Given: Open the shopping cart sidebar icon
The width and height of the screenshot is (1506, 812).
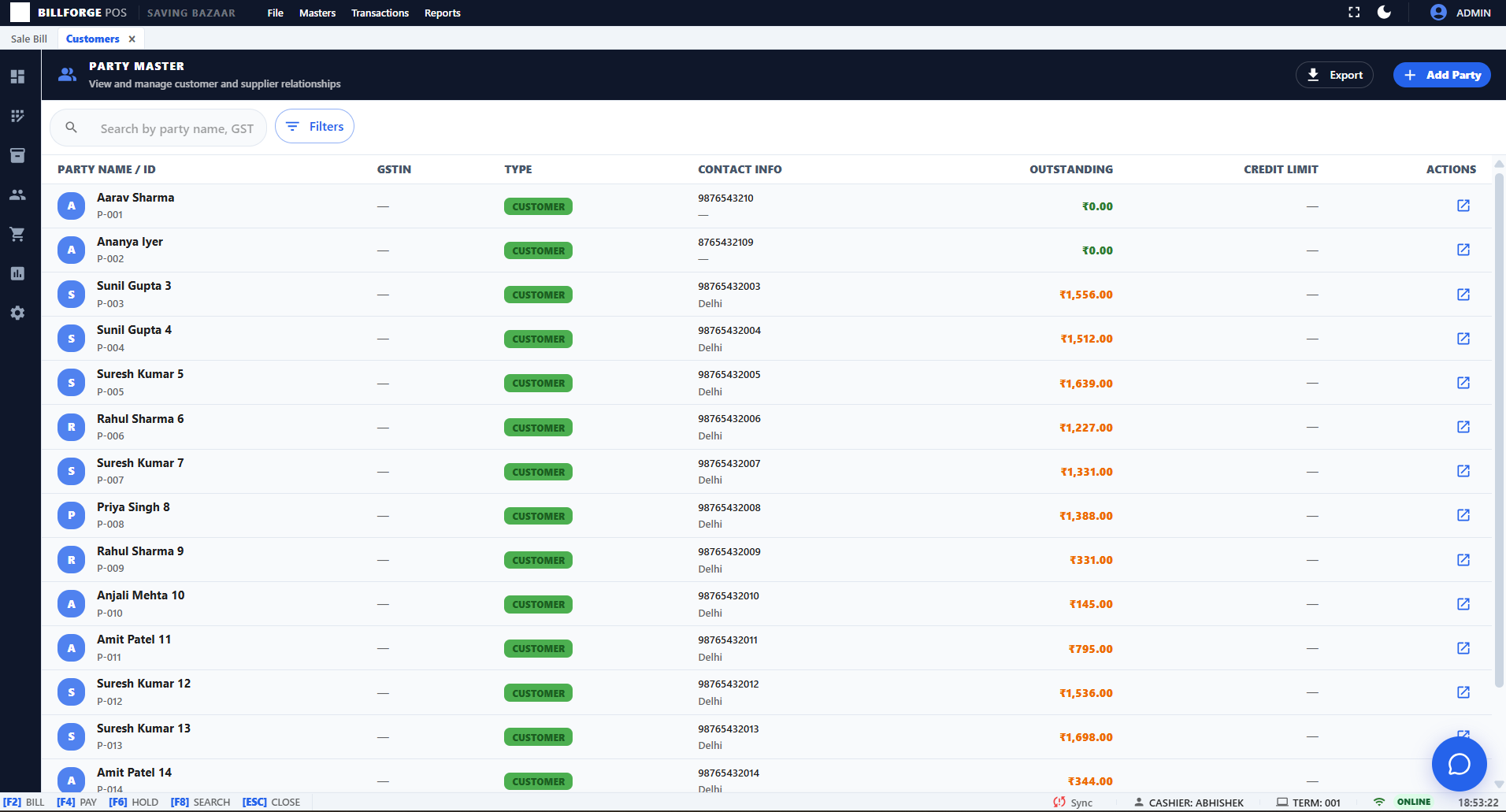Looking at the screenshot, I should click(17, 234).
